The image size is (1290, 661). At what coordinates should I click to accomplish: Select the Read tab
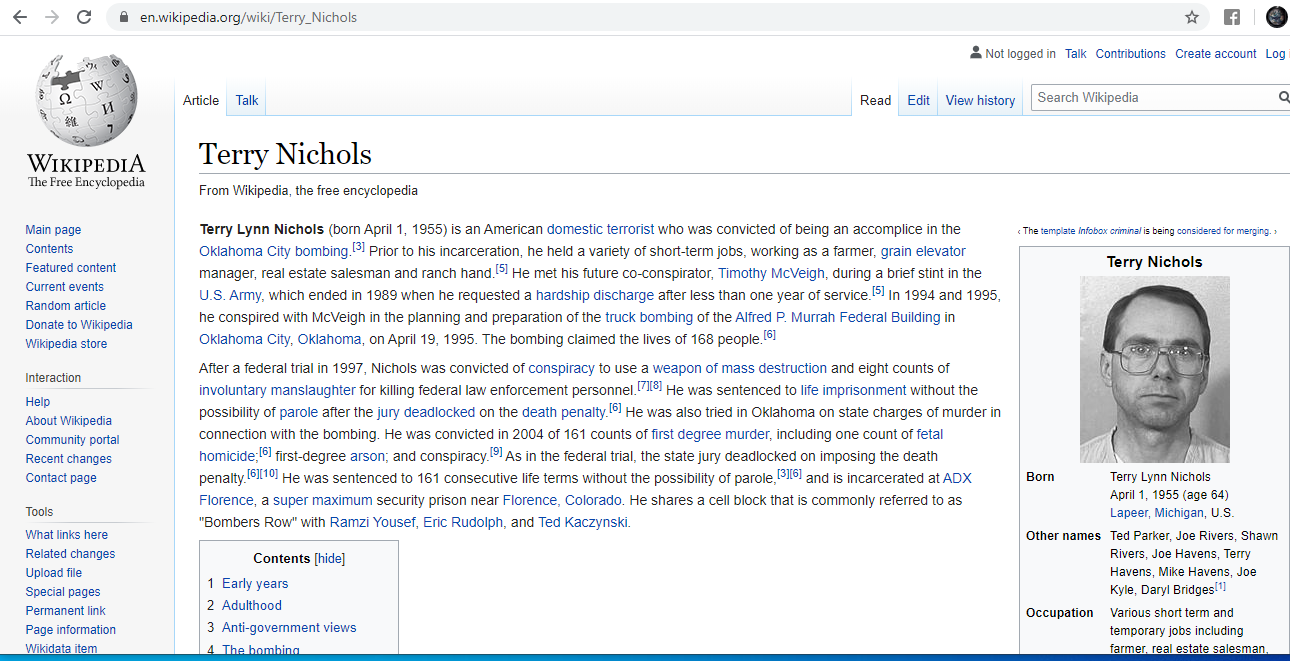875,100
